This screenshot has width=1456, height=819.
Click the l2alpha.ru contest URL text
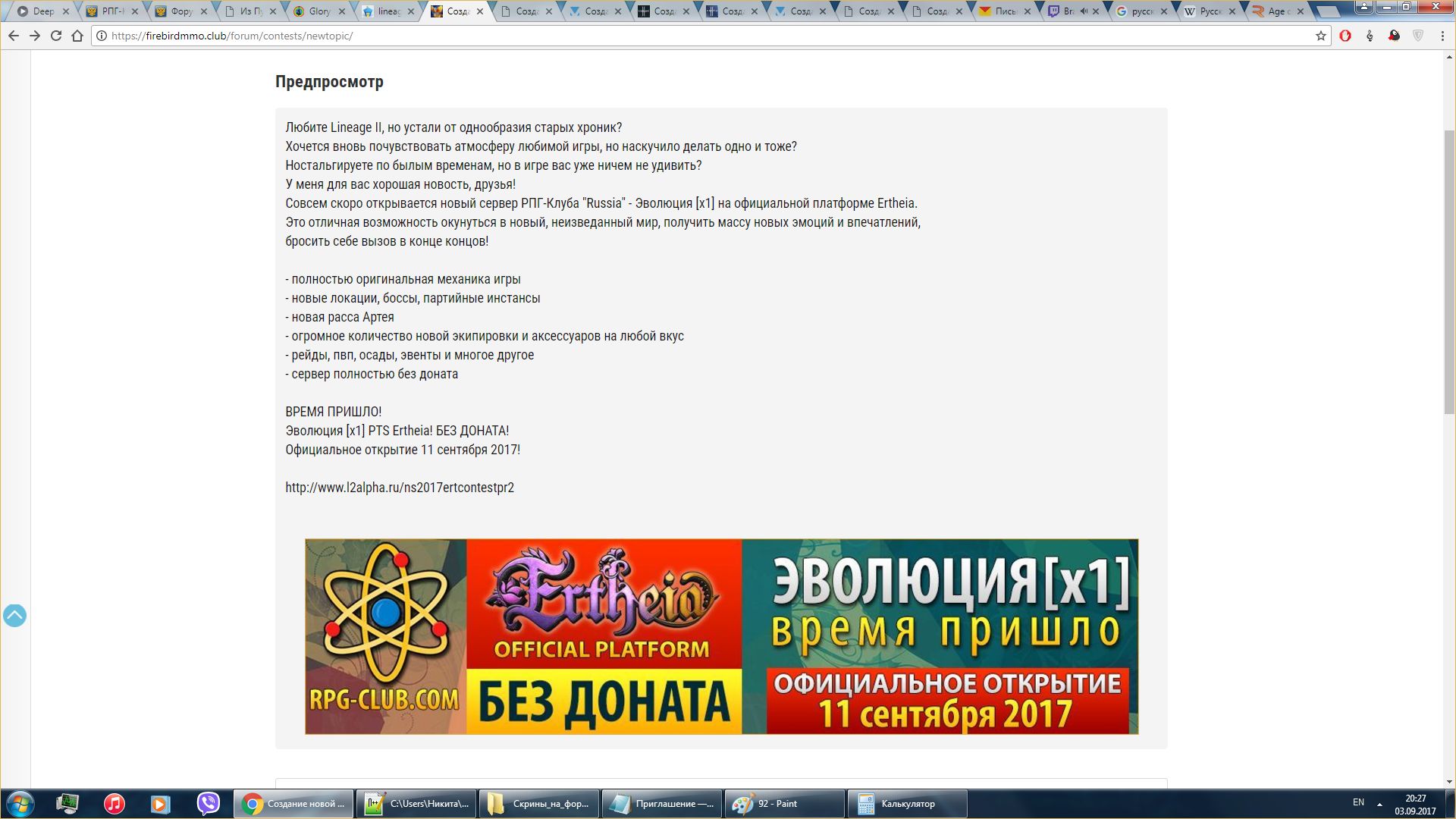point(400,488)
